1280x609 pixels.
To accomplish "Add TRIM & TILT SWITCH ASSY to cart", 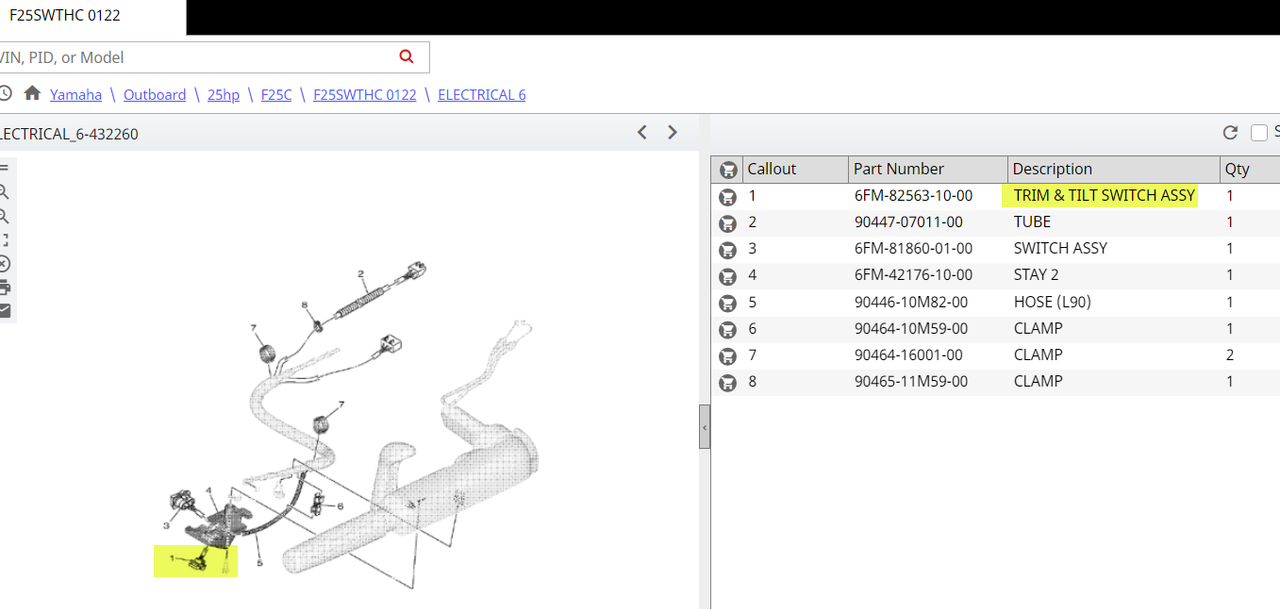I will point(728,197).
